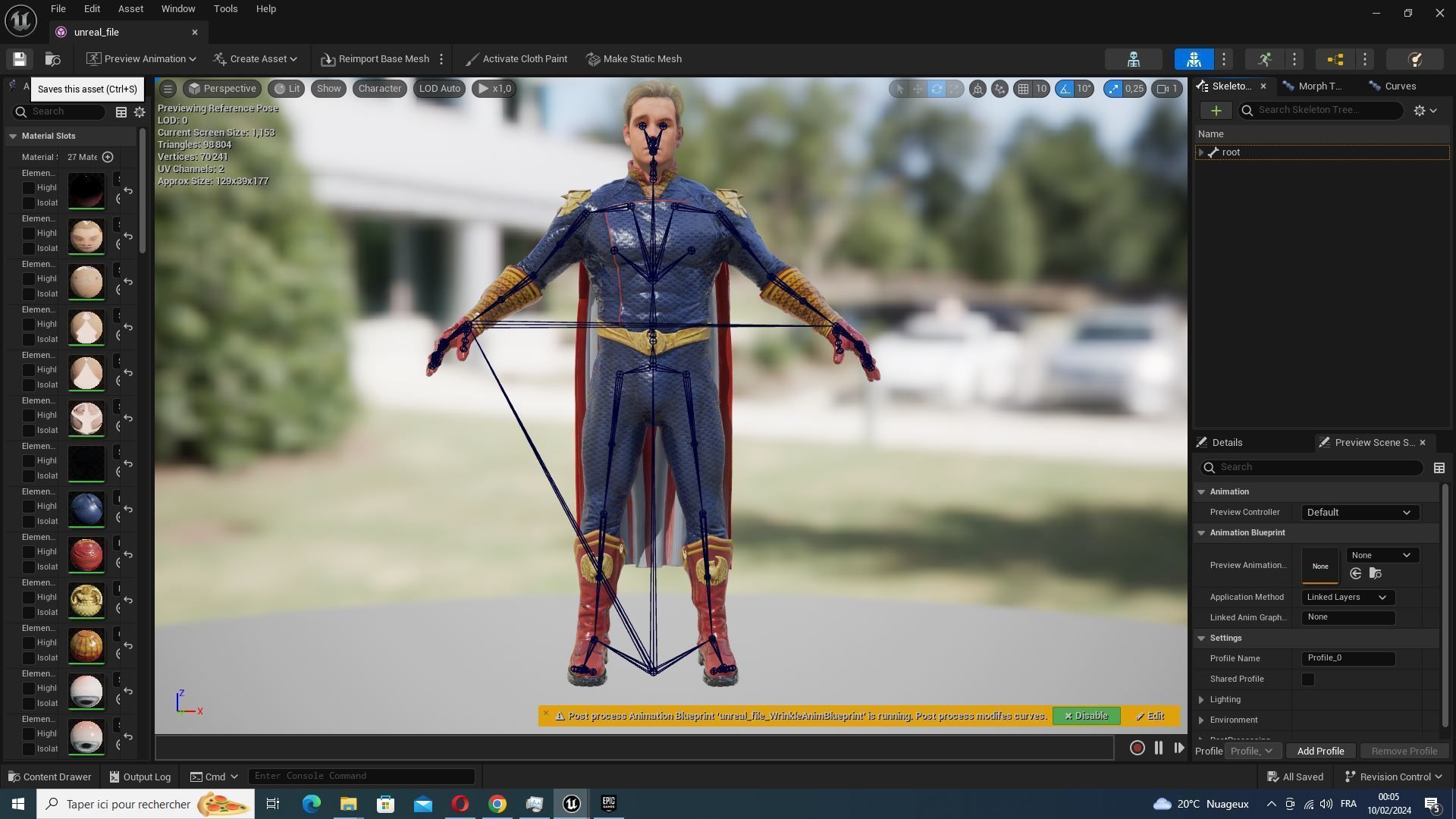The width and height of the screenshot is (1456, 819).
Task: Click Activate Cloth Paint
Action: pos(516,59)
